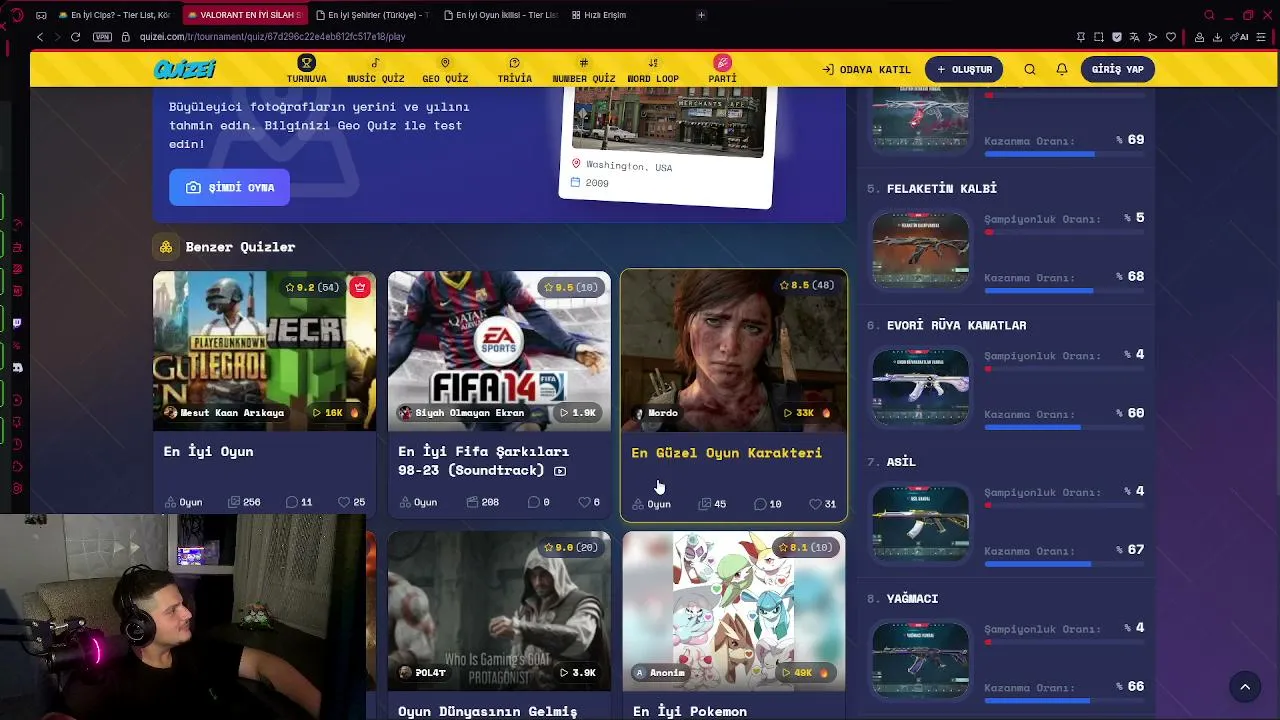Go back to previous page
Image resolution: width=1280 pixels, height=720 pixels.
[x=40, y=37]
